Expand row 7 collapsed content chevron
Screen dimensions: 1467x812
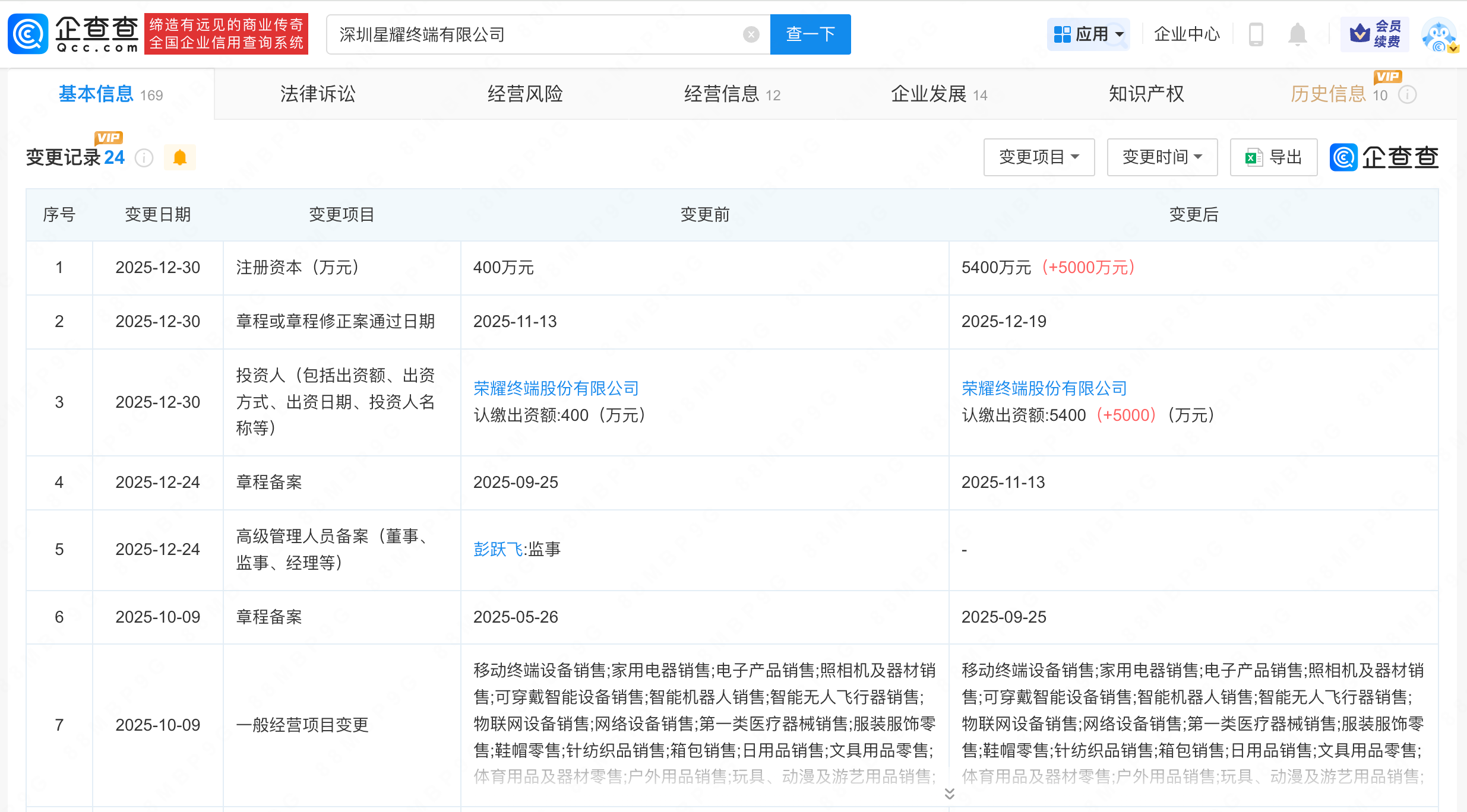click(x=949, y=794)
